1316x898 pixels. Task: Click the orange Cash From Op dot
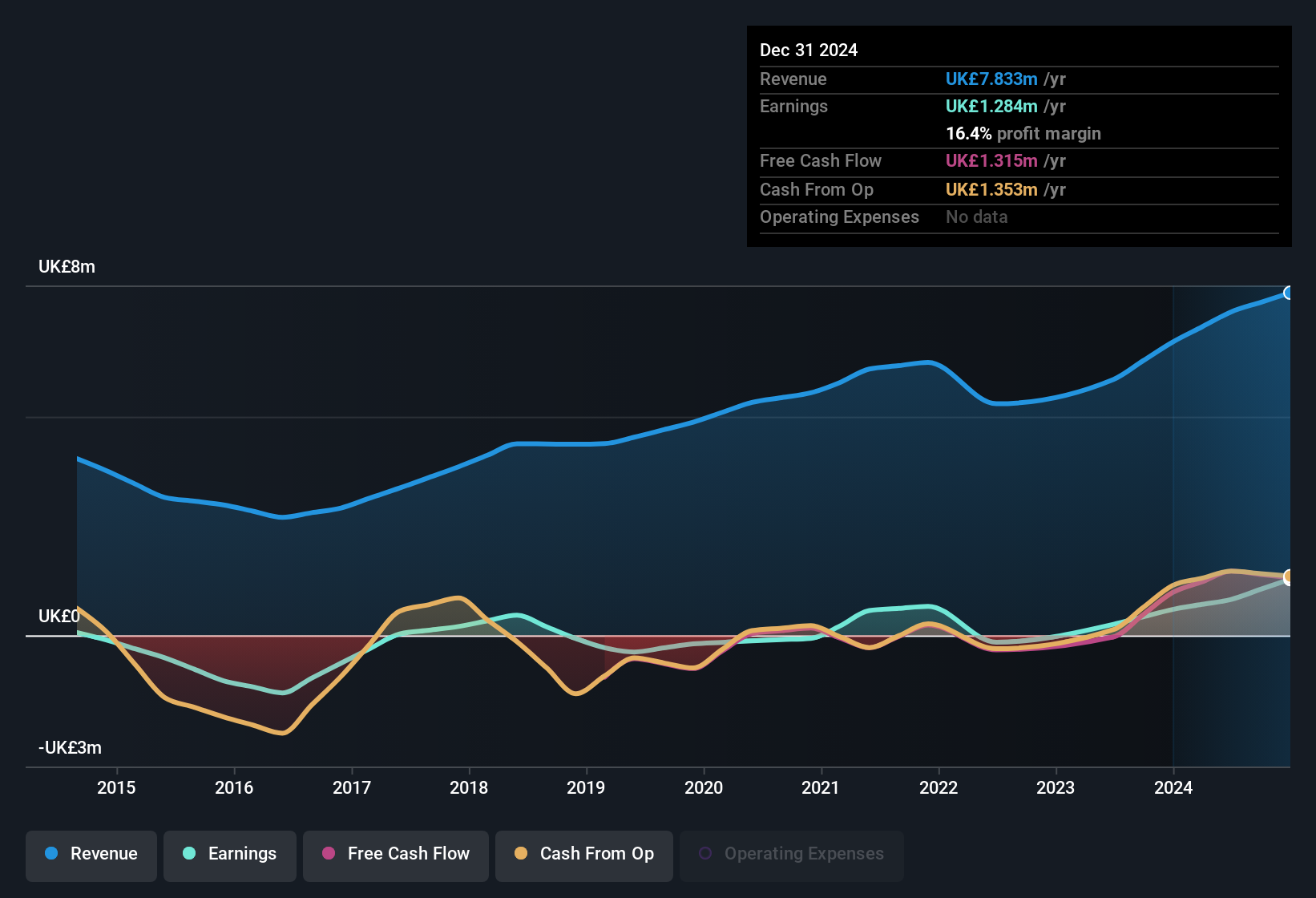521,853
